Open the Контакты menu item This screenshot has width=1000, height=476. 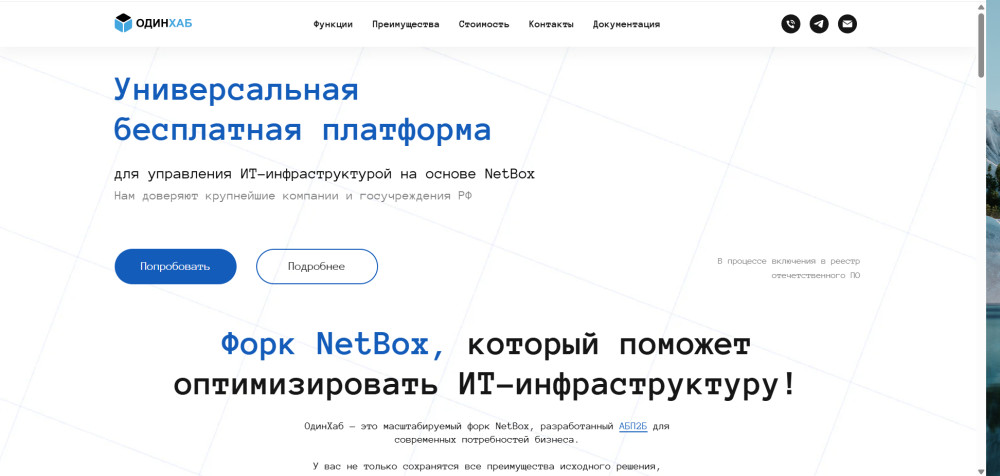pyautogui.click(x=551, y=25)
